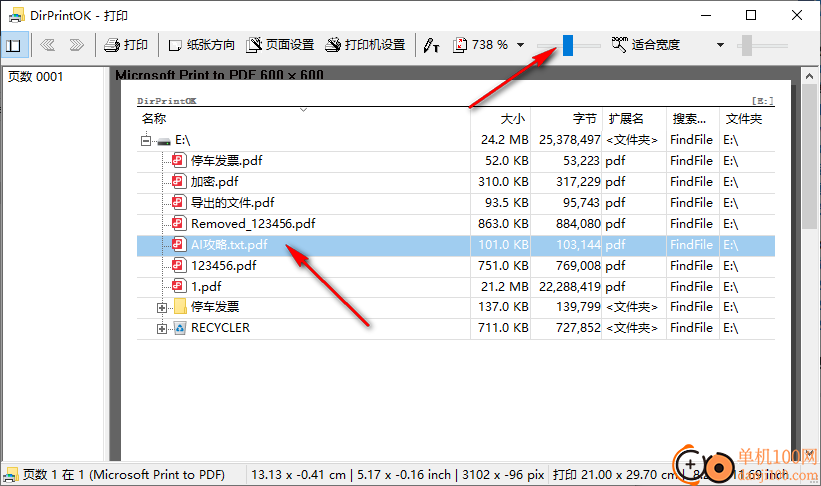Click the 打印 print button
821x486 pixels.
(x=126, y=45)
